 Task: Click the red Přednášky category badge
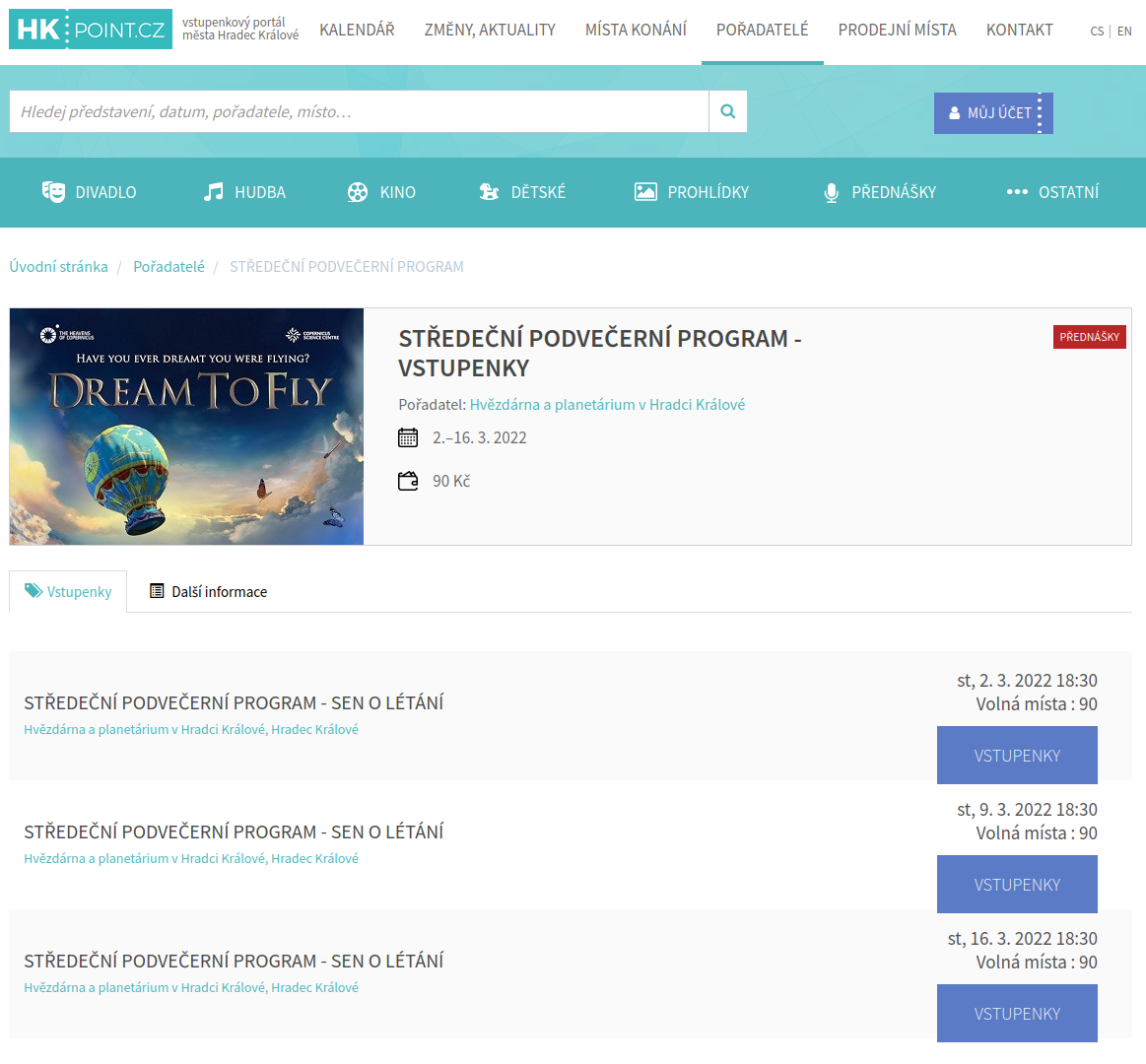[x=1089, y=337]
